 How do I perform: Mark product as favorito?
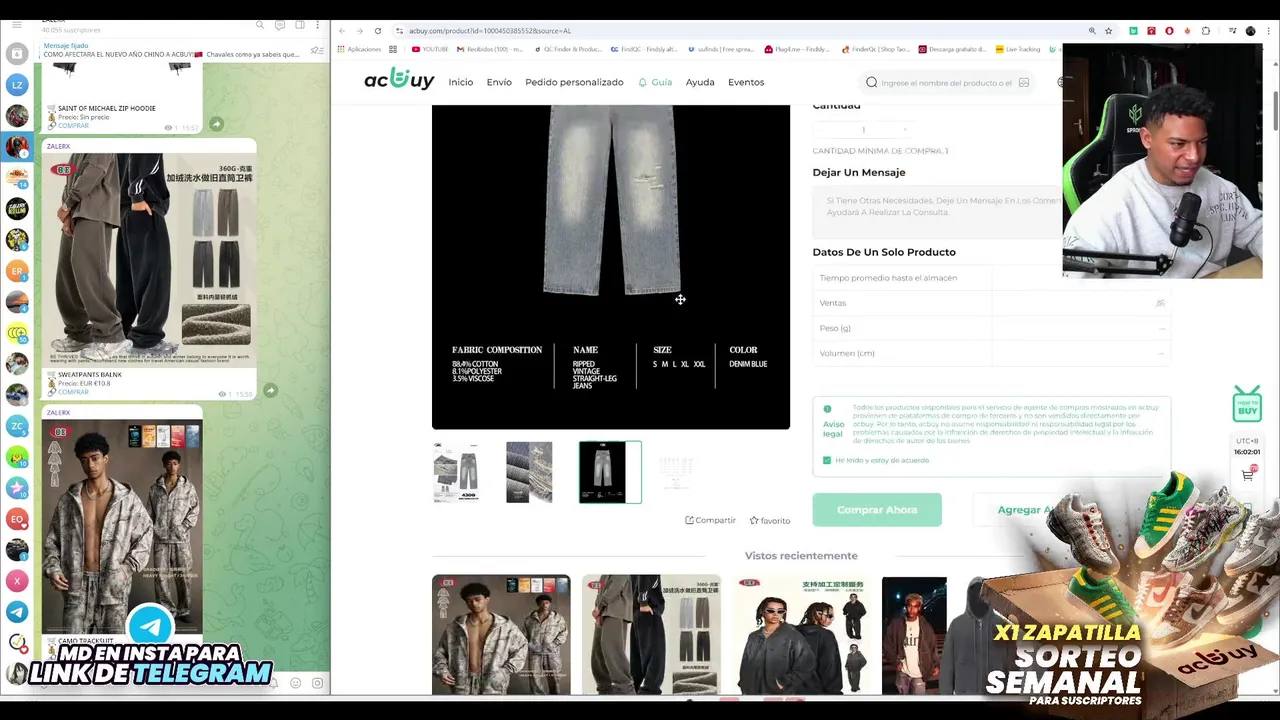pyautogui.click(x=770, y=520)
